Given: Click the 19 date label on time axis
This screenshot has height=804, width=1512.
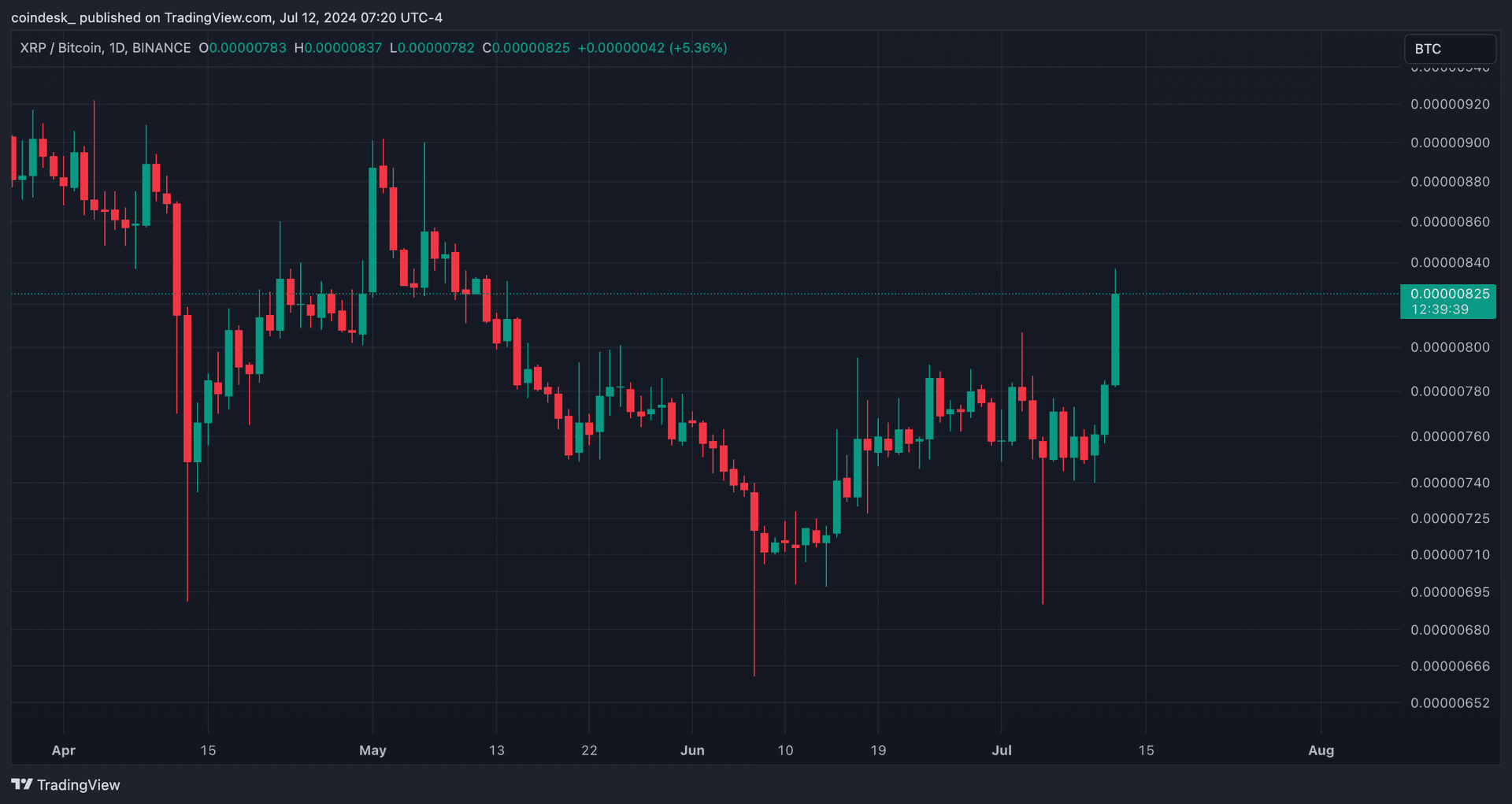Looking at the screenshot, I should click(878, 750).
